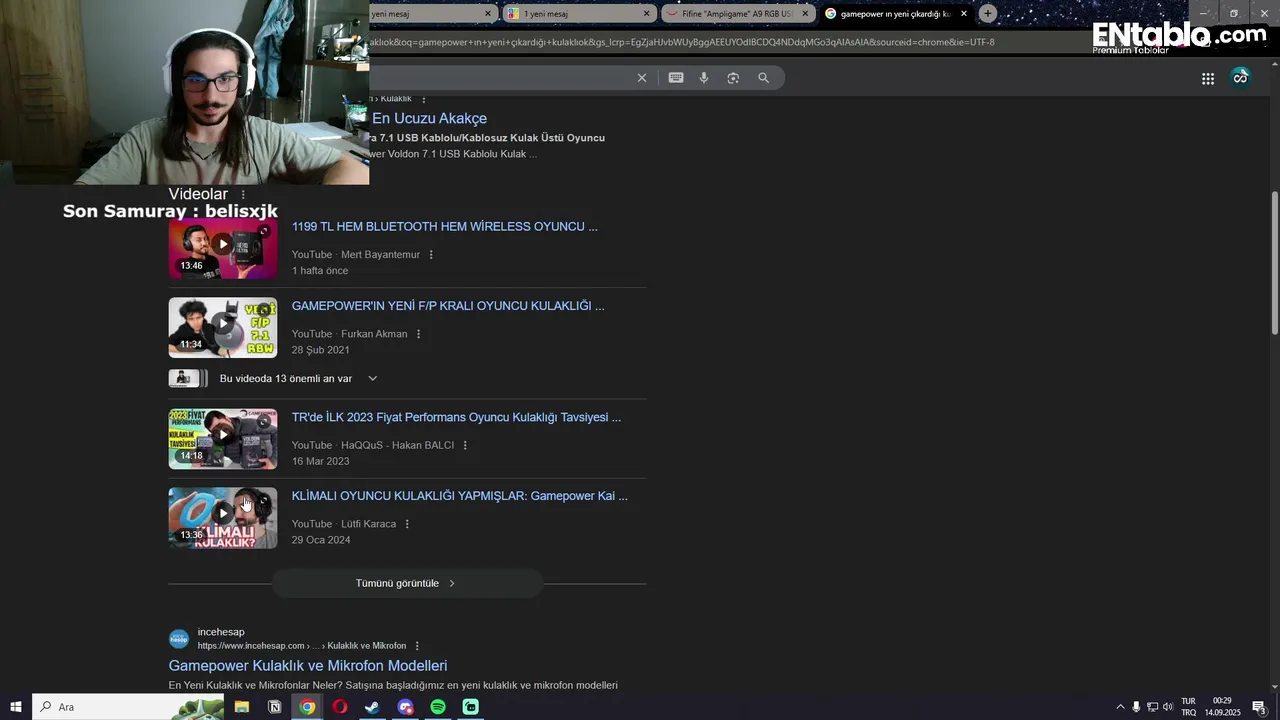Open 'Gamepower Kulaklık ve Mikrofon Modelleri' result
Viewport: 1280px width, 720px height.
click(308, 666)
